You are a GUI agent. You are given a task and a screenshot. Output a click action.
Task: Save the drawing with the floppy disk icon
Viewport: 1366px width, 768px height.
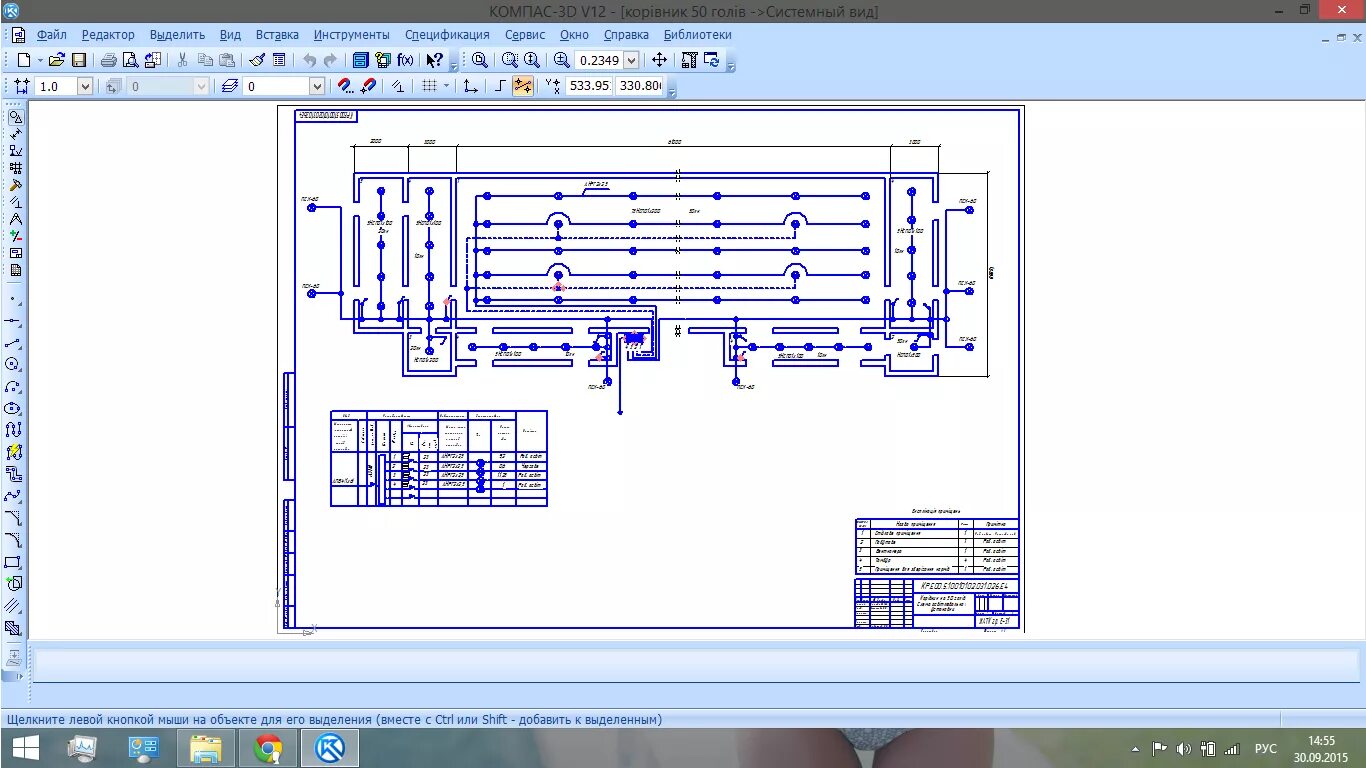tap(78, 60)
